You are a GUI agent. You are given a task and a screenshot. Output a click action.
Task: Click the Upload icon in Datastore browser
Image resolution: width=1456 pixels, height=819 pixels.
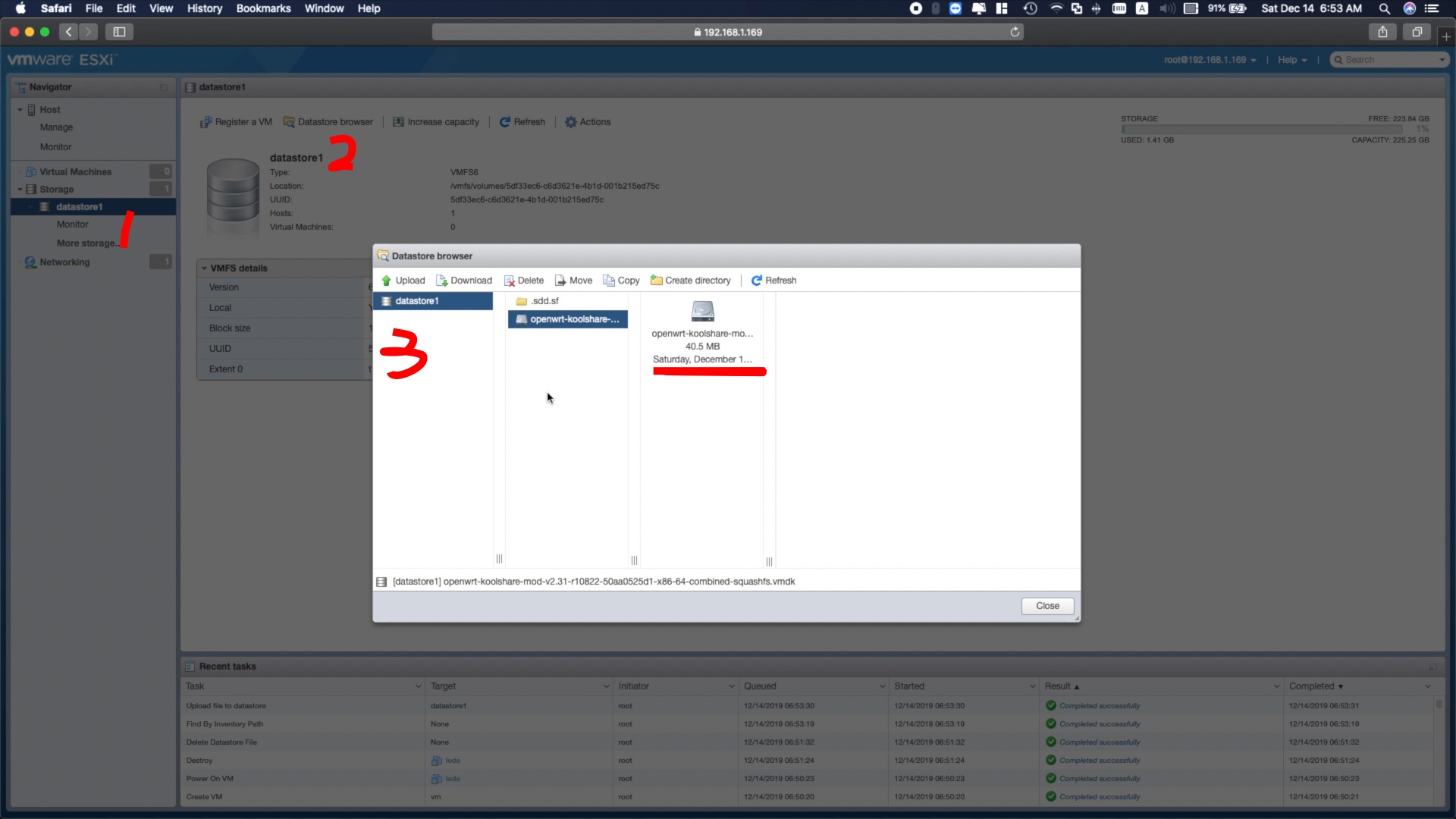387,281
